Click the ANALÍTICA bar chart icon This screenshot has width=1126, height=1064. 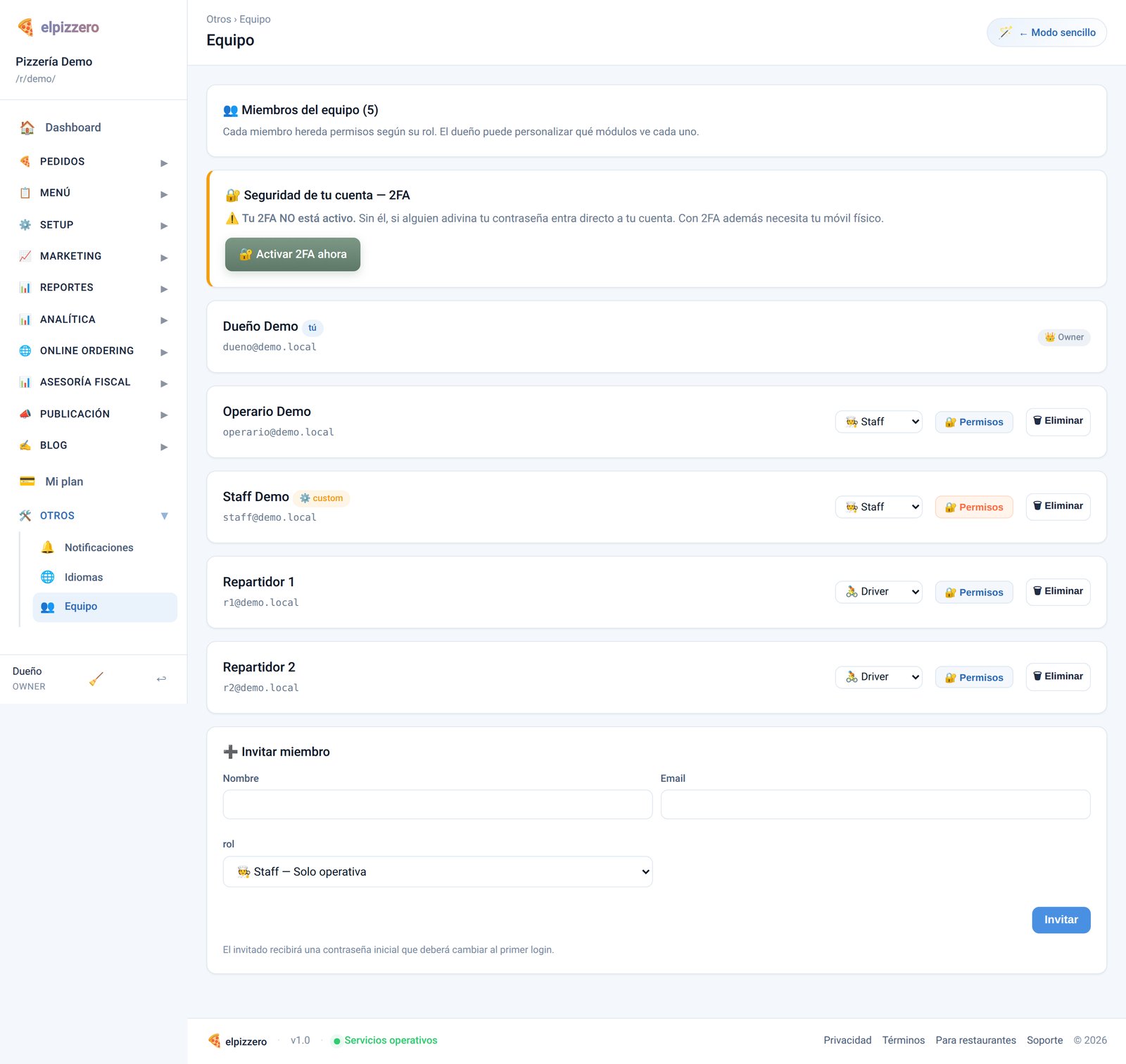point(25,319)
